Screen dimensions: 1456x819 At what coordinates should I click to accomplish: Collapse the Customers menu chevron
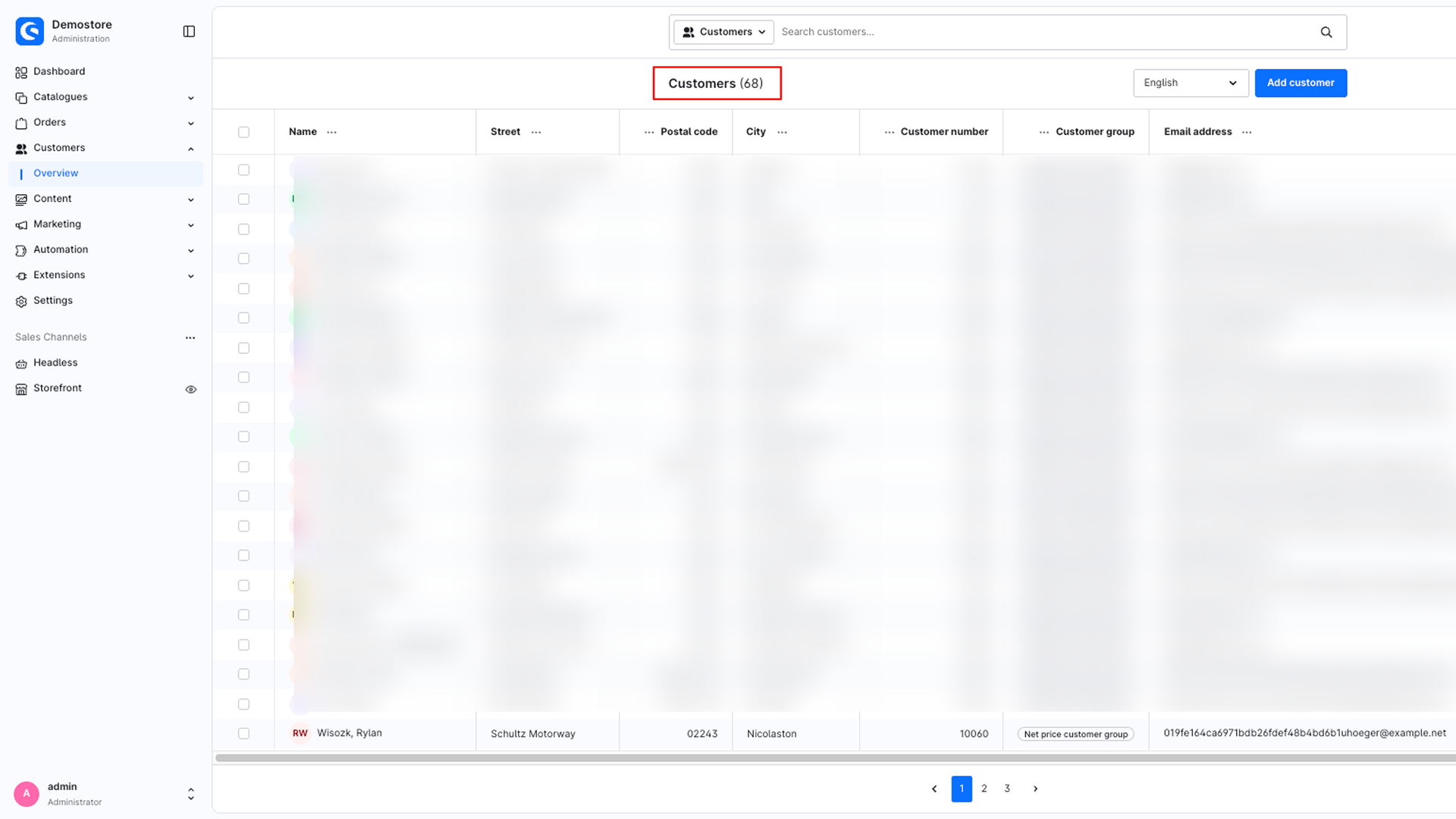point(191,149)
